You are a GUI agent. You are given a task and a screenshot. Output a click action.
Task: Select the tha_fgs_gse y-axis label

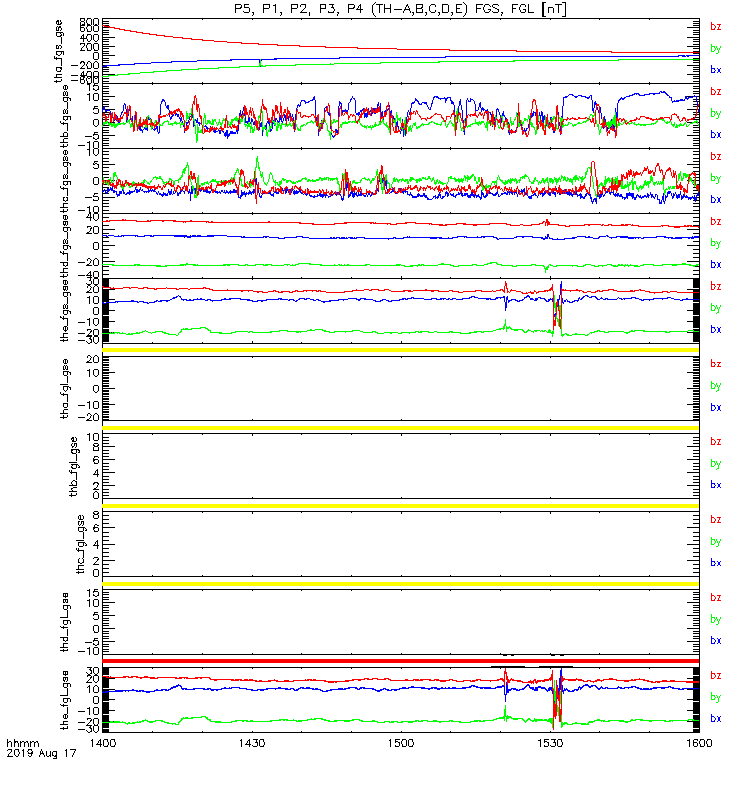(59, 51)
